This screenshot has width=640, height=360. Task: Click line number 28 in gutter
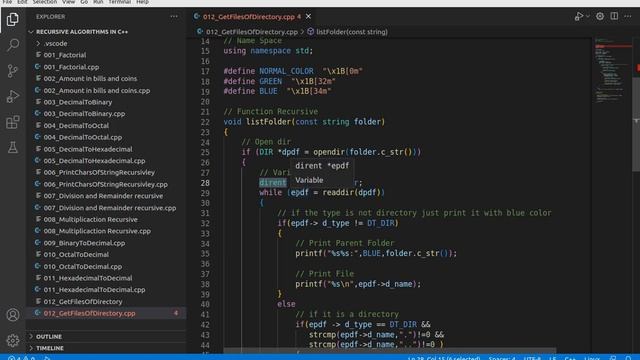[x=205, y=183]
